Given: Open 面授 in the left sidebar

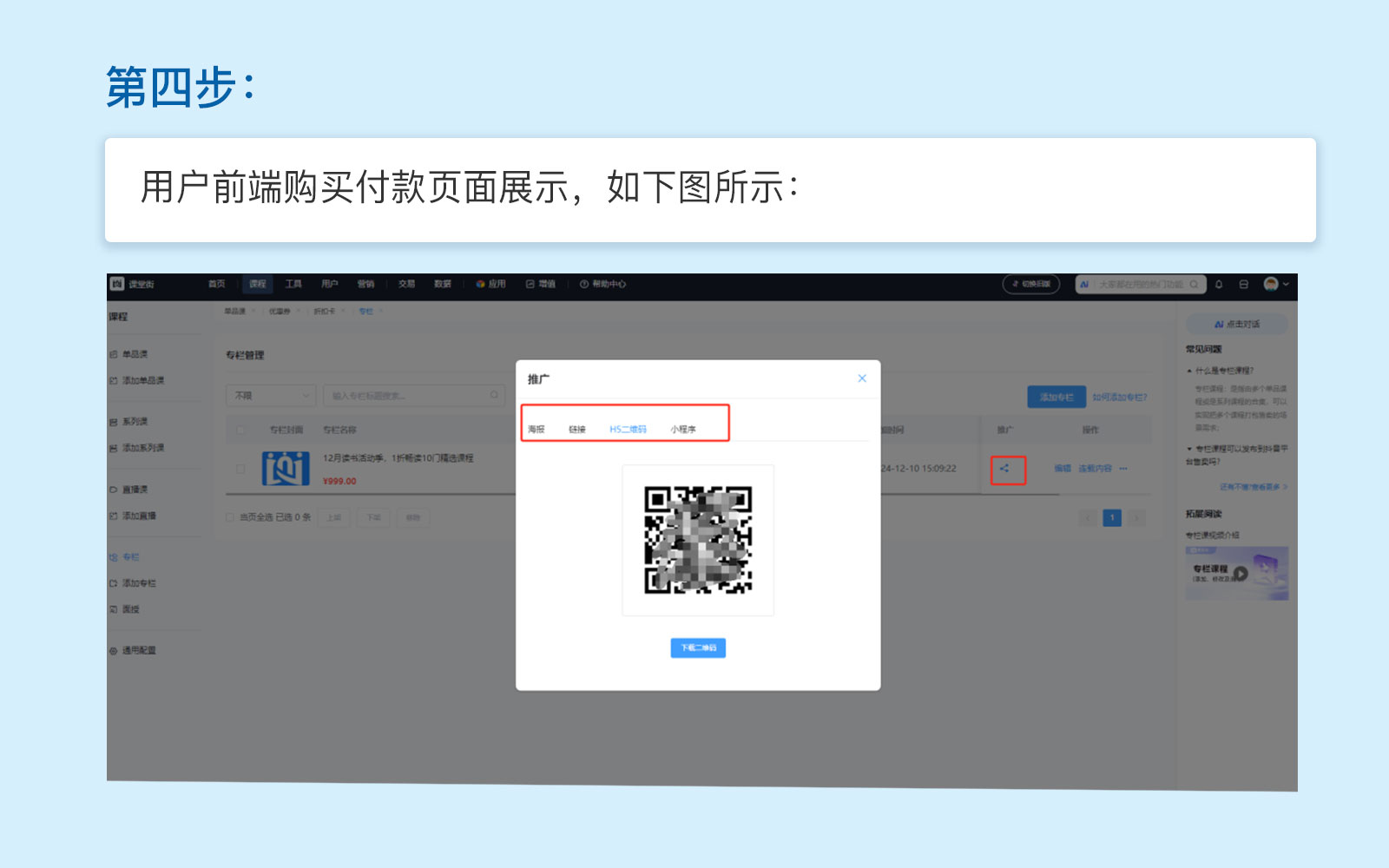Looking at the screenshot, I should (125, 609).
